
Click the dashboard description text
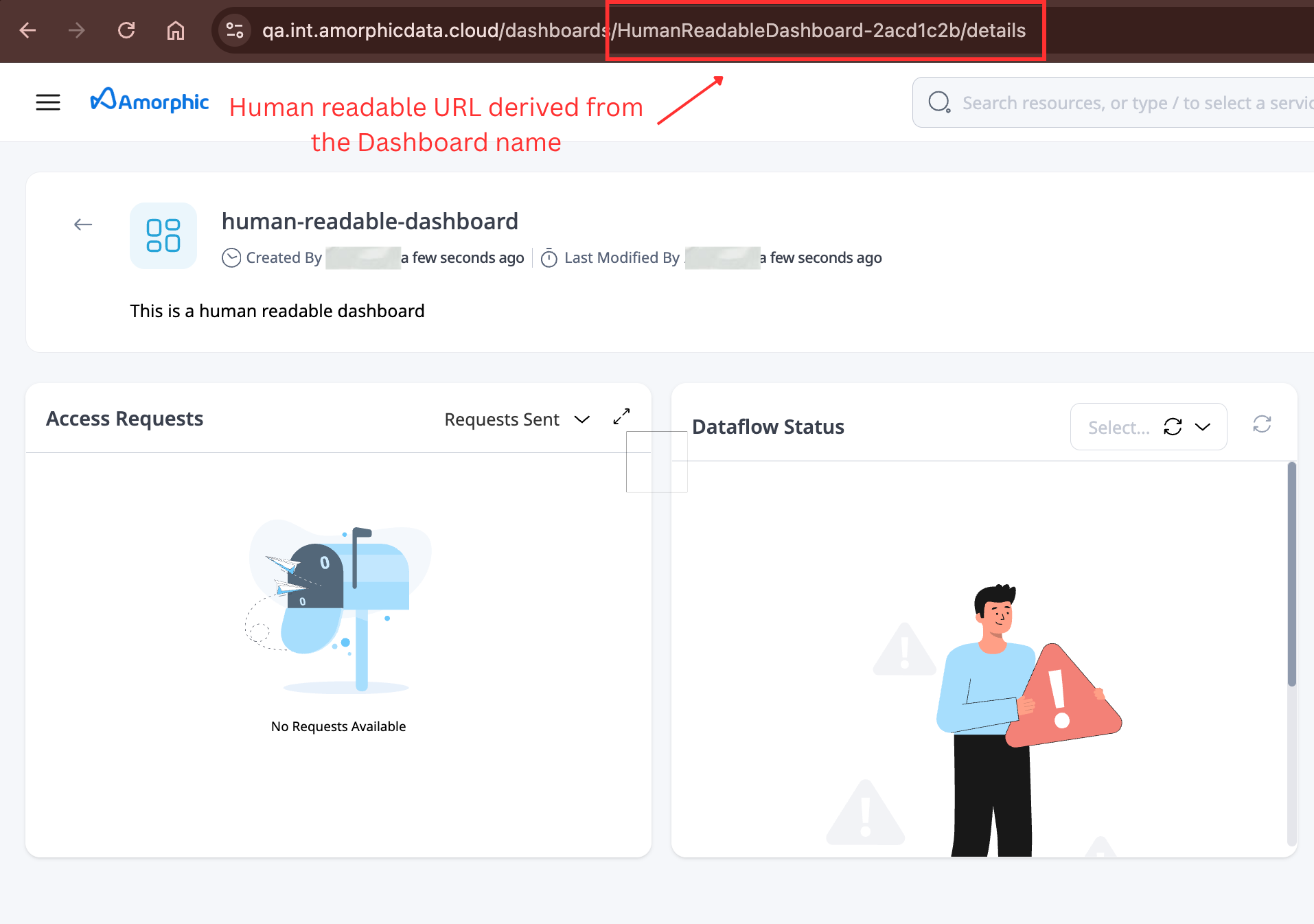(277, 311)
